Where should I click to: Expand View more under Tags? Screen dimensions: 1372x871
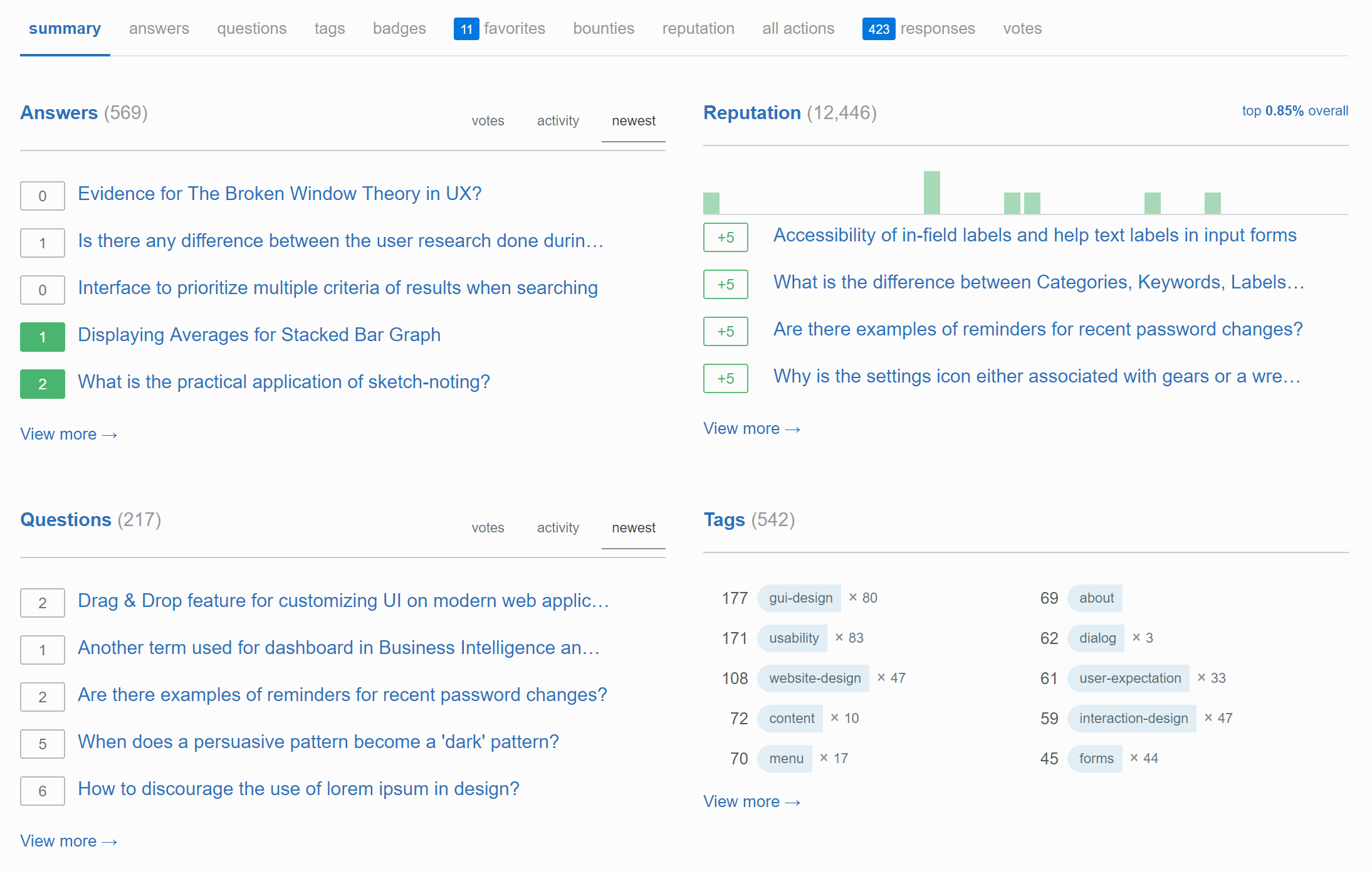click(751, 802)
